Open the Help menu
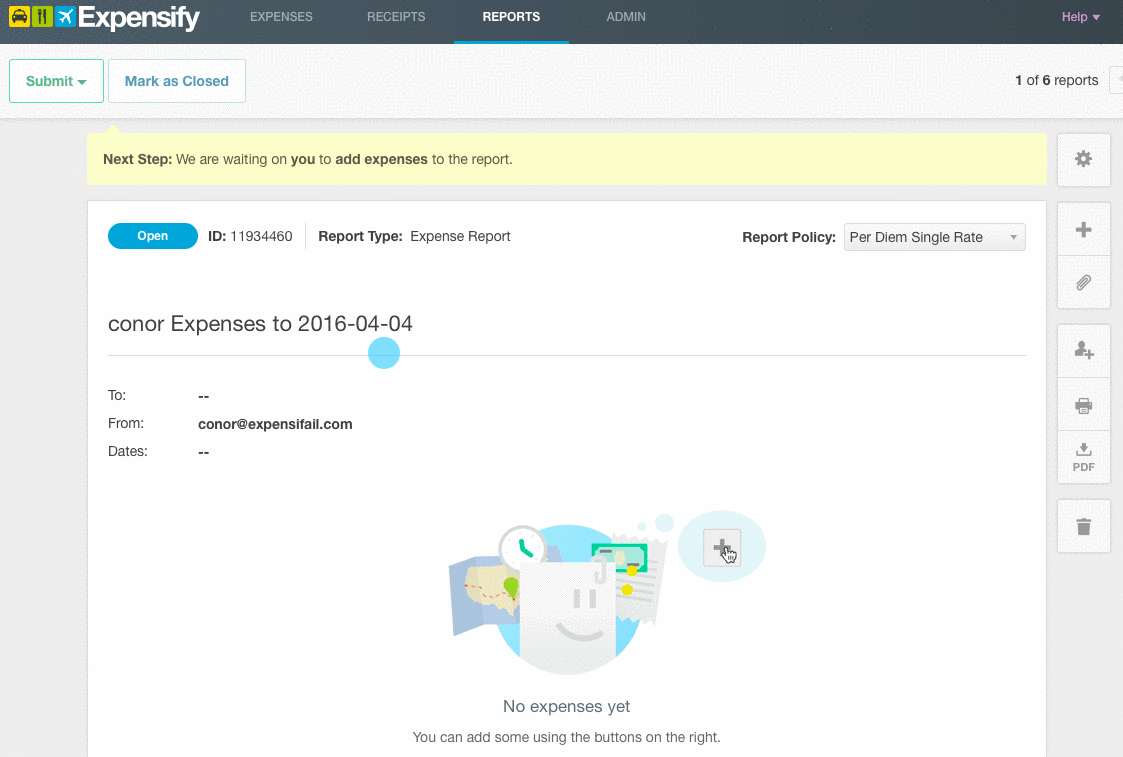Image resolution: width=1123 pixels, height=757 pixels. (x=1080, y=17)
